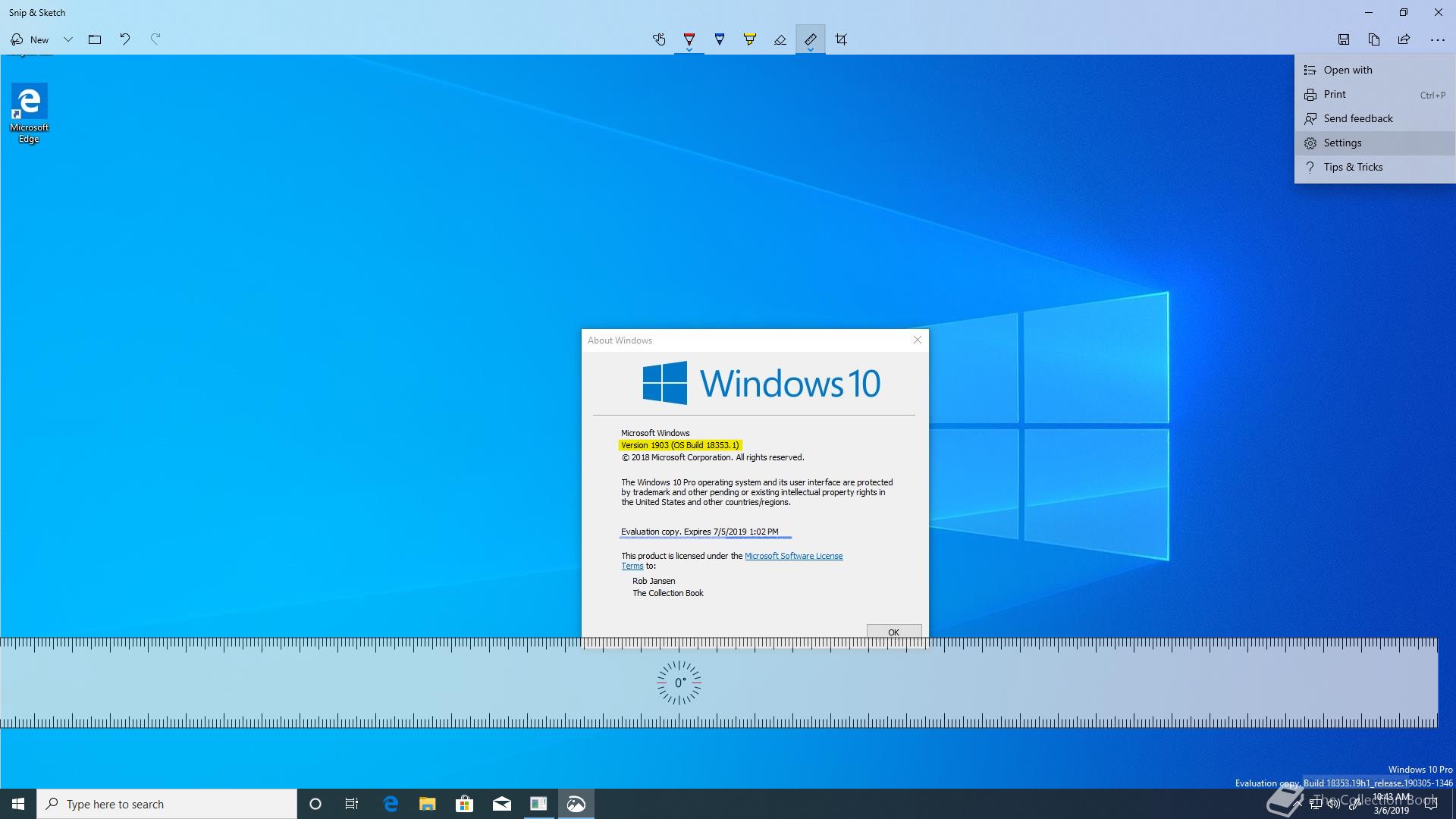Open the Crop tool
Viewport: 1456px width, 819px height.
coord(841,39)
